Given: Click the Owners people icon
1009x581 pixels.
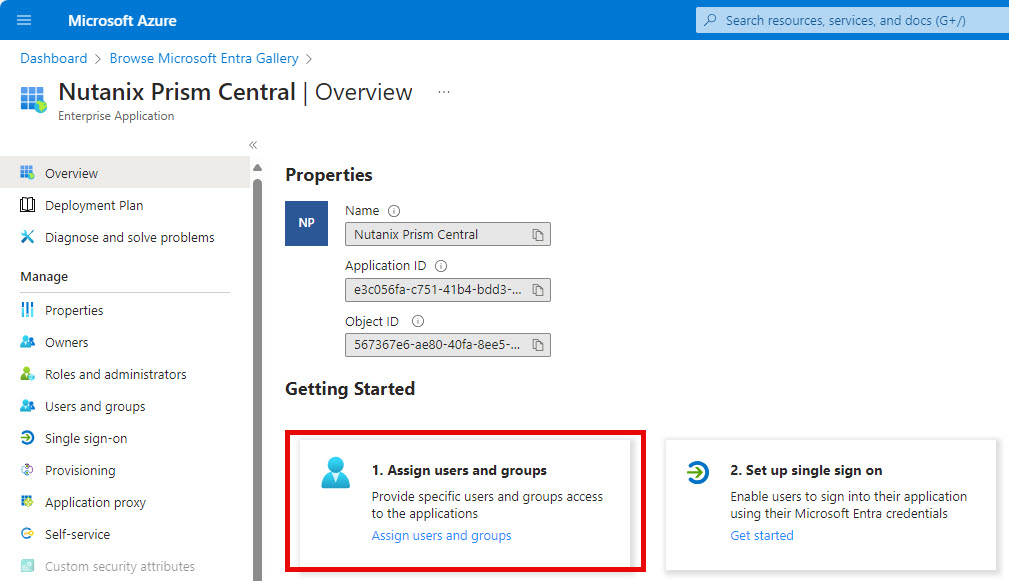Looking at the screenshot, I should (x=27, y=342).
